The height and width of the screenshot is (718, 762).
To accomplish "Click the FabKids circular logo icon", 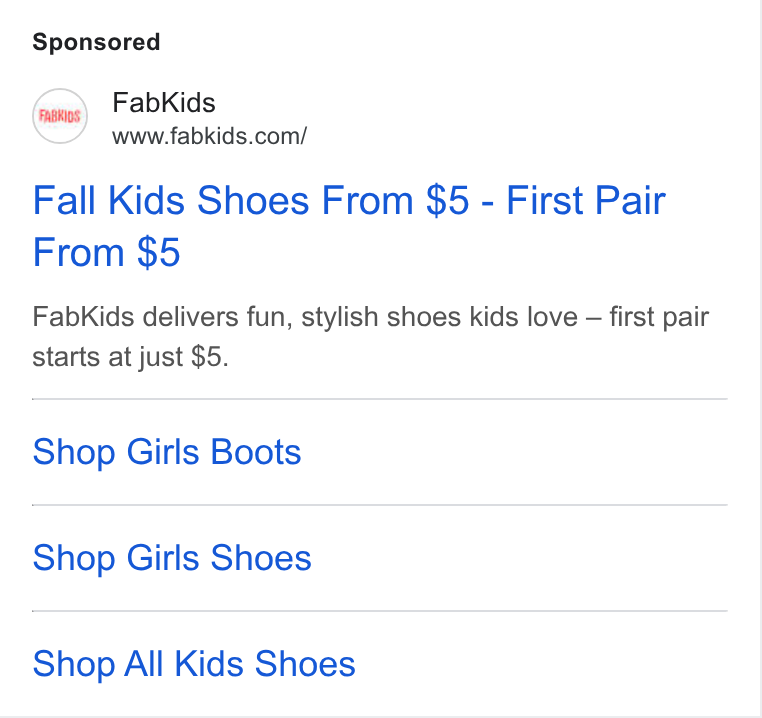I will point(60,116).
